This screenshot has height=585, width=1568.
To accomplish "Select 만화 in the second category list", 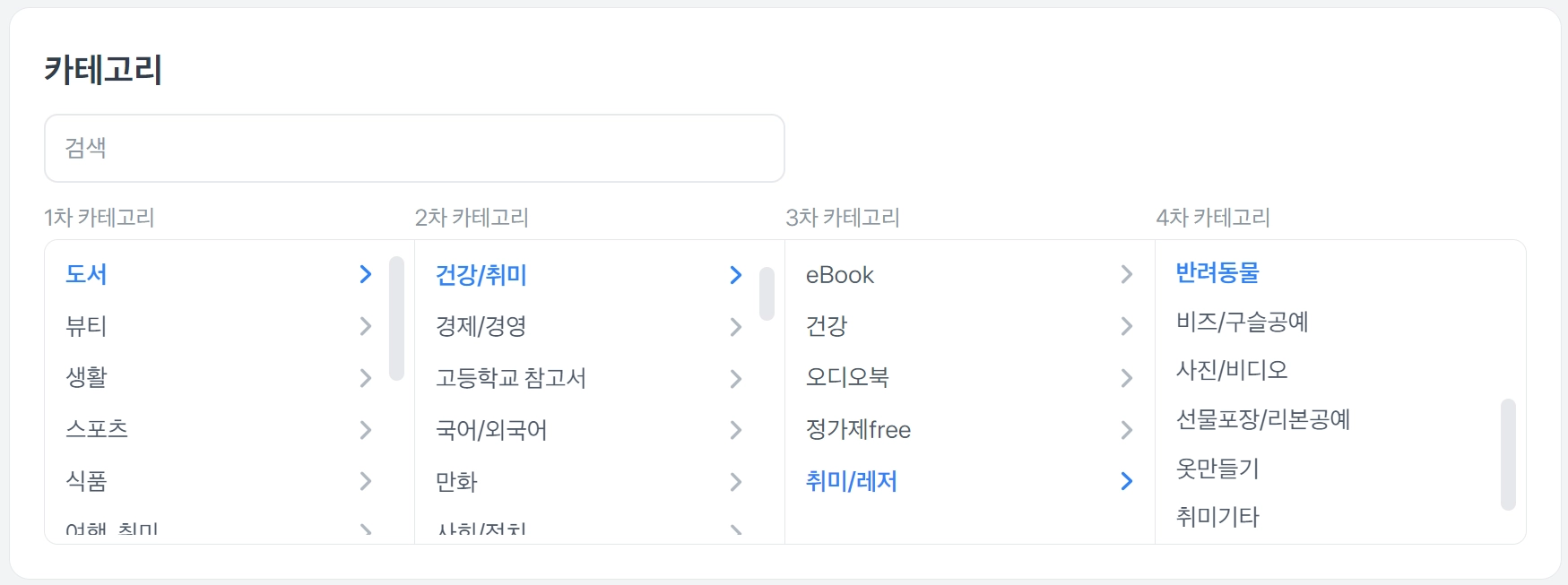I will (456, 482).
